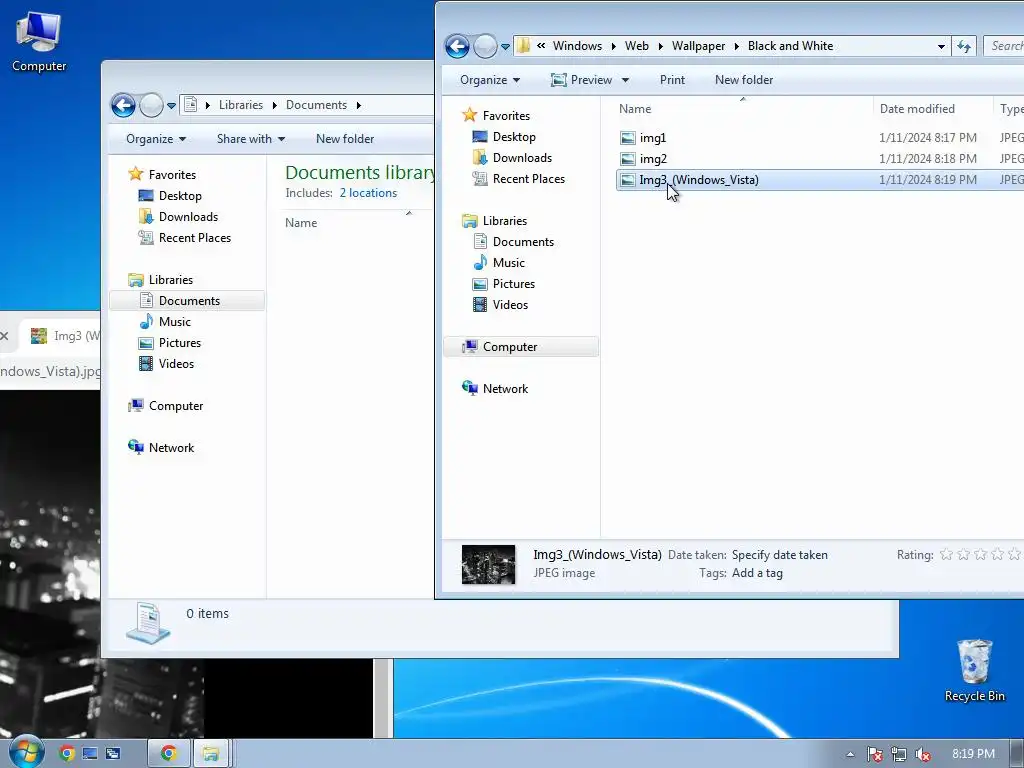This screenshot has height=768, width=1024.
Task: Click the Windows Start orb
Action: coord(25,752)
